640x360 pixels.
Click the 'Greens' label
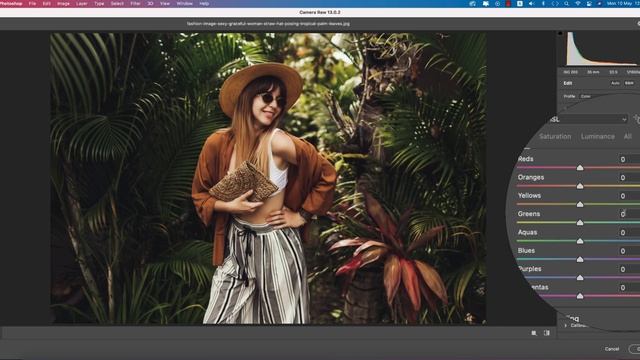pyautogui.click(x=529, y=214)
